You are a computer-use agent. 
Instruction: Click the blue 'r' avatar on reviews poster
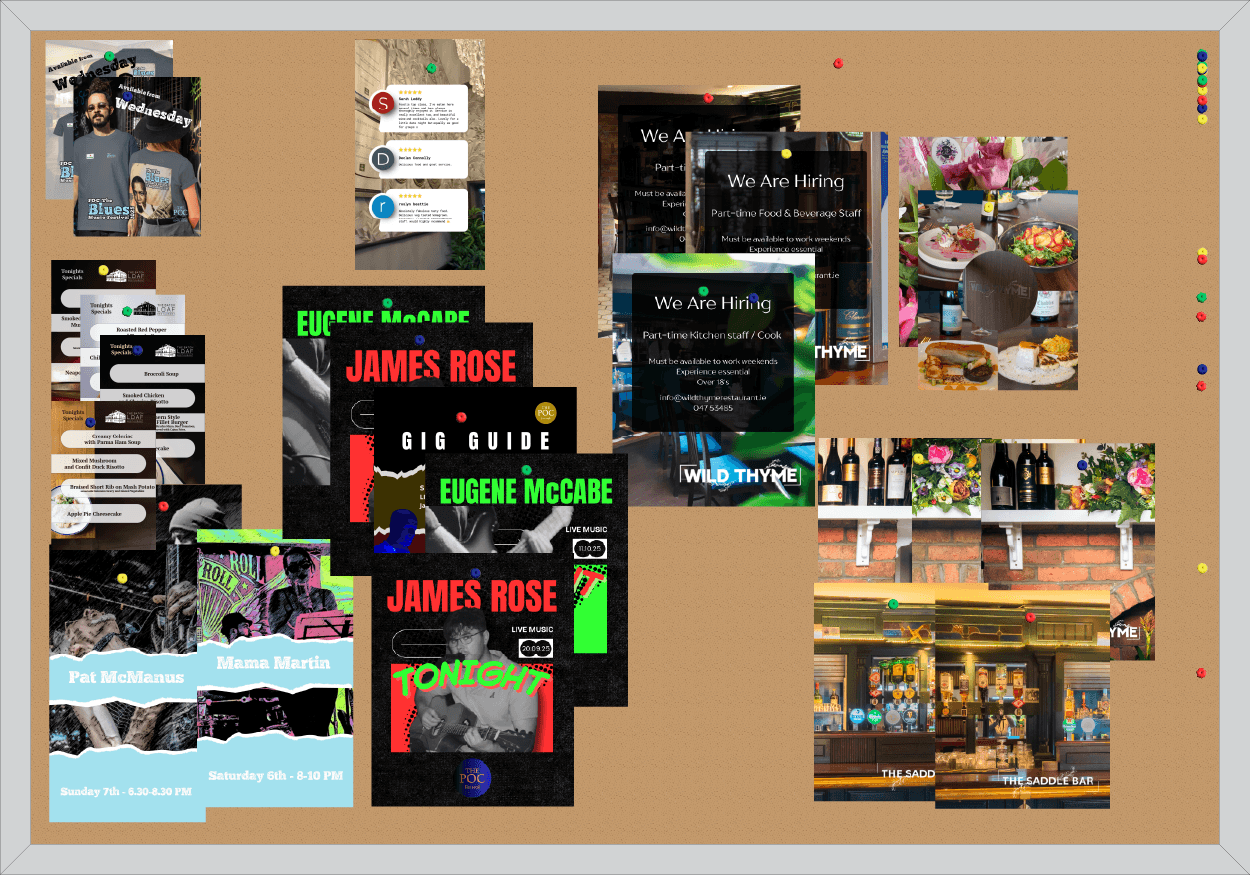point(382,207)
